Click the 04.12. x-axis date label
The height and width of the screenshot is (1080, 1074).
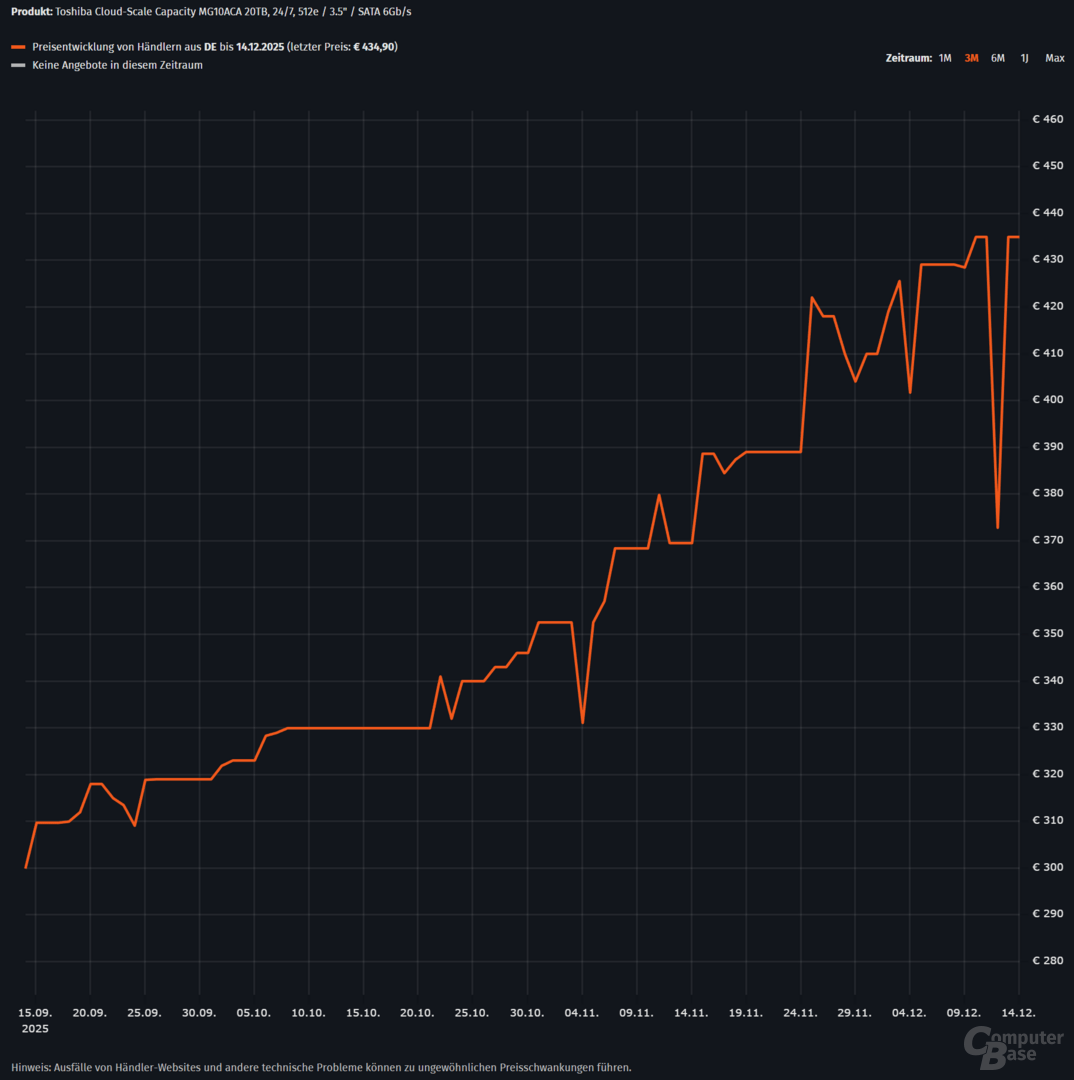[x=909, y=1013]
